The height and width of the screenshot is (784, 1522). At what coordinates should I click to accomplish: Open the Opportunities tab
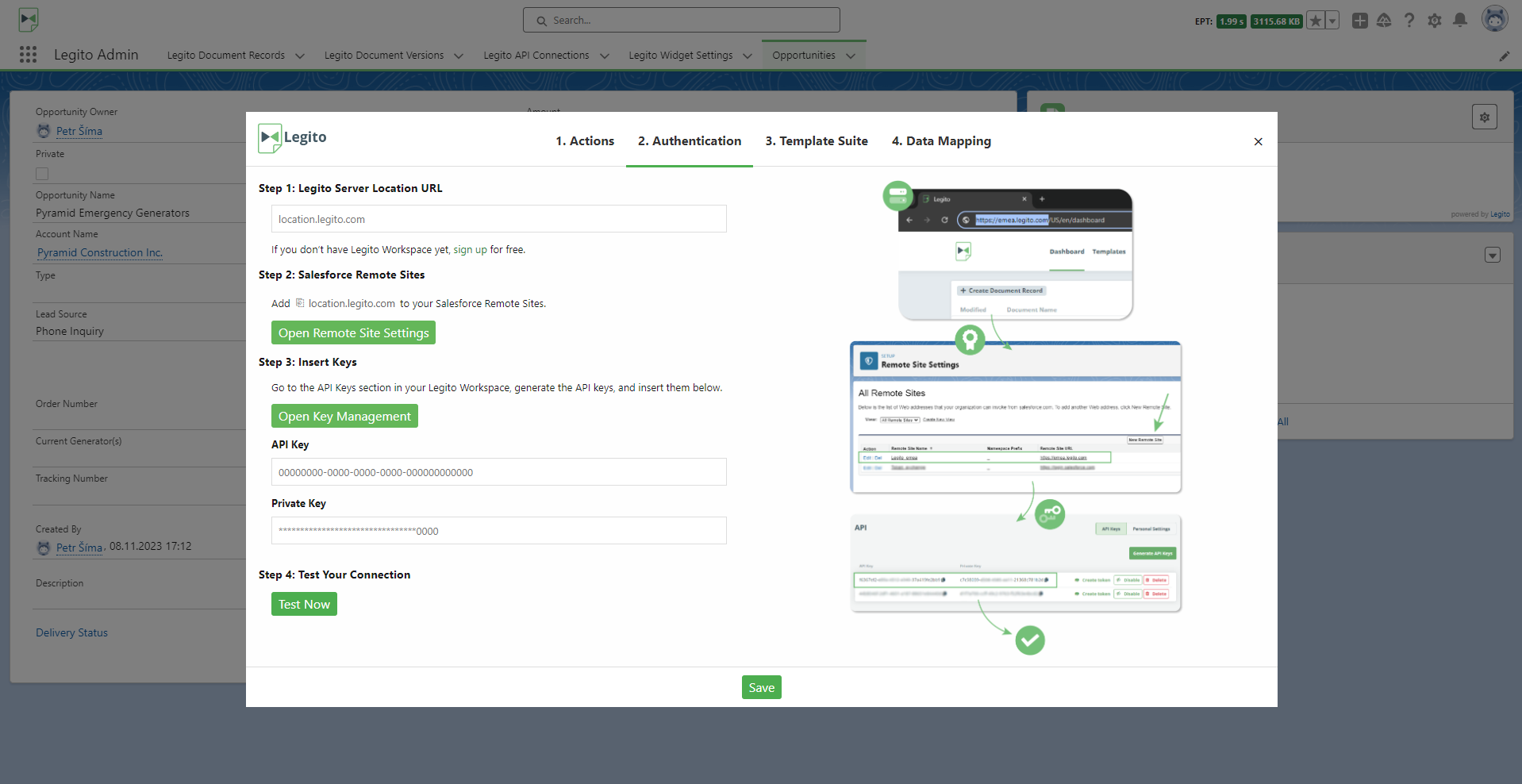click(804, 56)
